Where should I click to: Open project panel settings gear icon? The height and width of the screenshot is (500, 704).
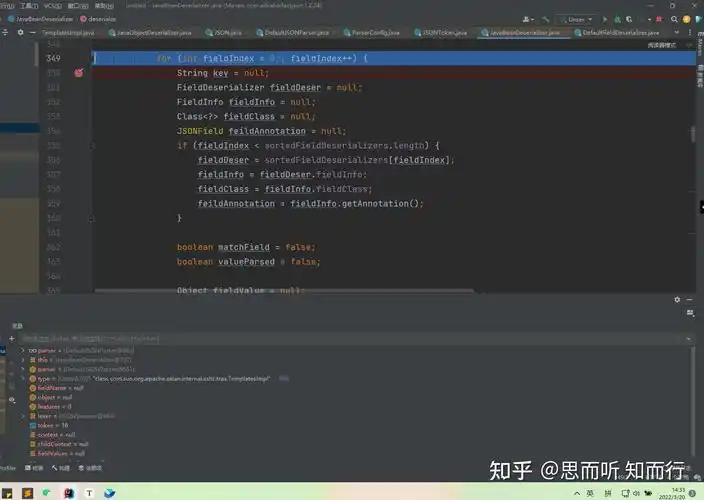(x=20, y=32)
